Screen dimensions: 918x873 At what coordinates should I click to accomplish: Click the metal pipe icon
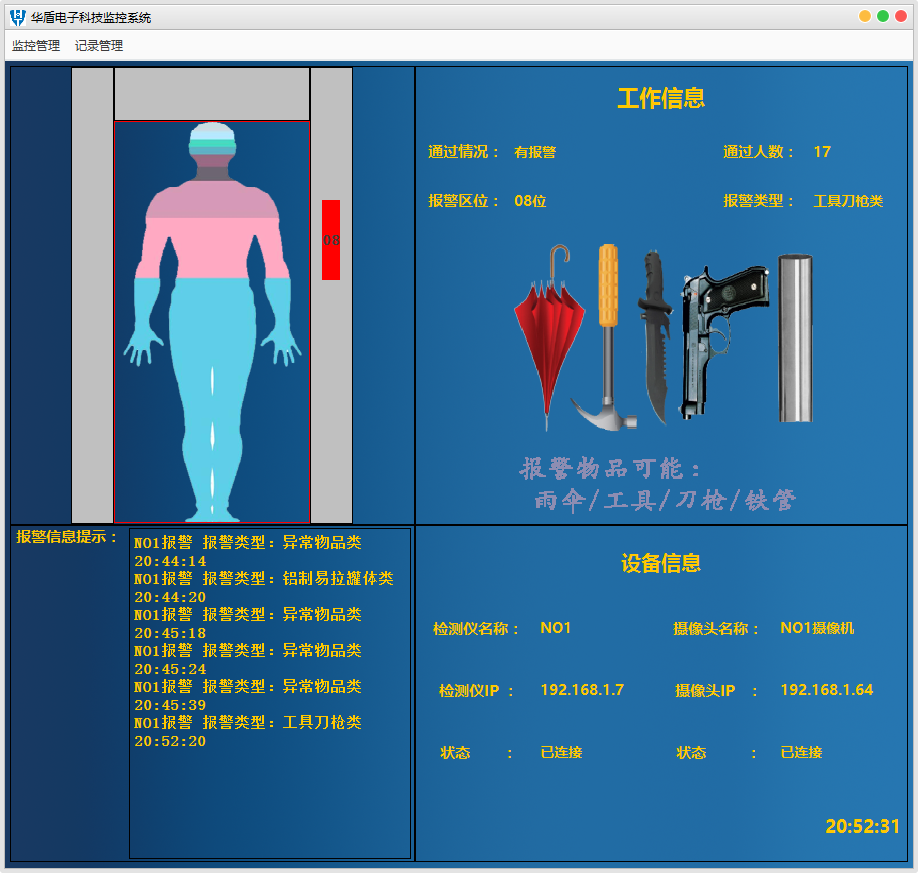click(795, 338)
